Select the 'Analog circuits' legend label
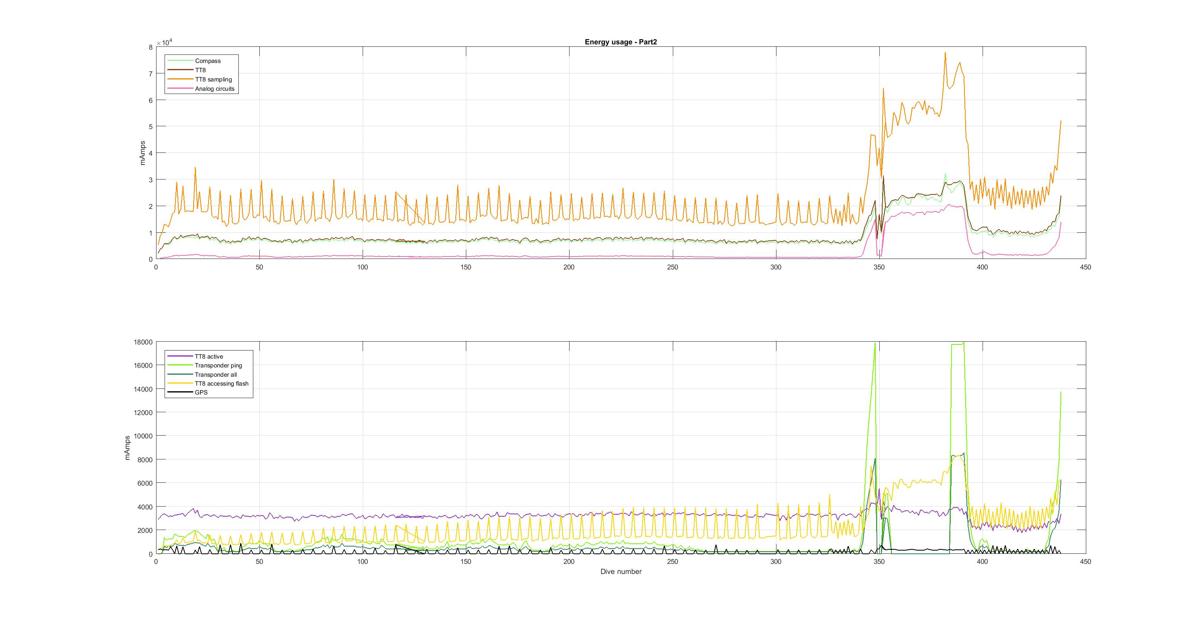Viewport: 1200px width, 622px height. (215, 89)
